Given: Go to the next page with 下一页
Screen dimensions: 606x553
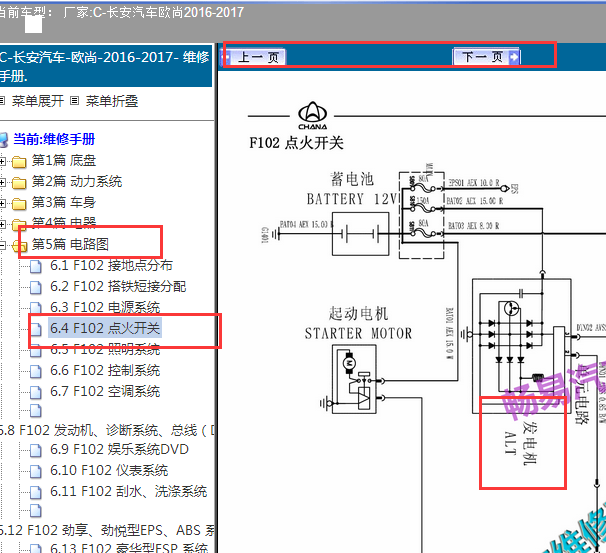Looking at the screenshot, I should point(487,57).
